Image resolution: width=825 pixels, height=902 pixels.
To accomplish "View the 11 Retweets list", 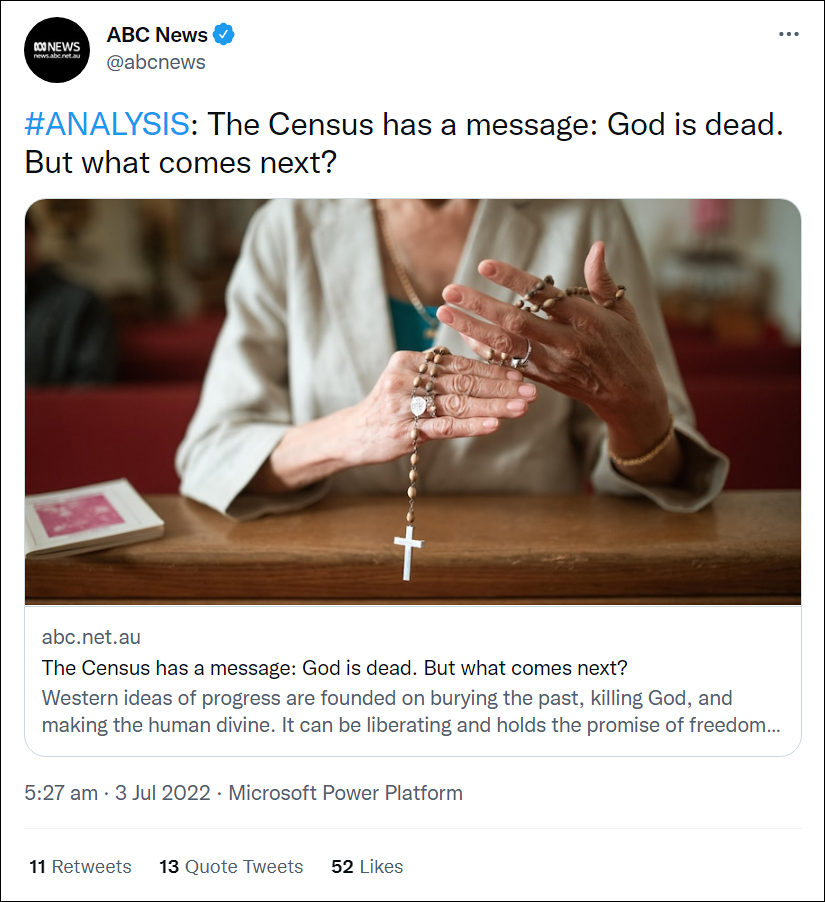I will (x=80, y=866).
